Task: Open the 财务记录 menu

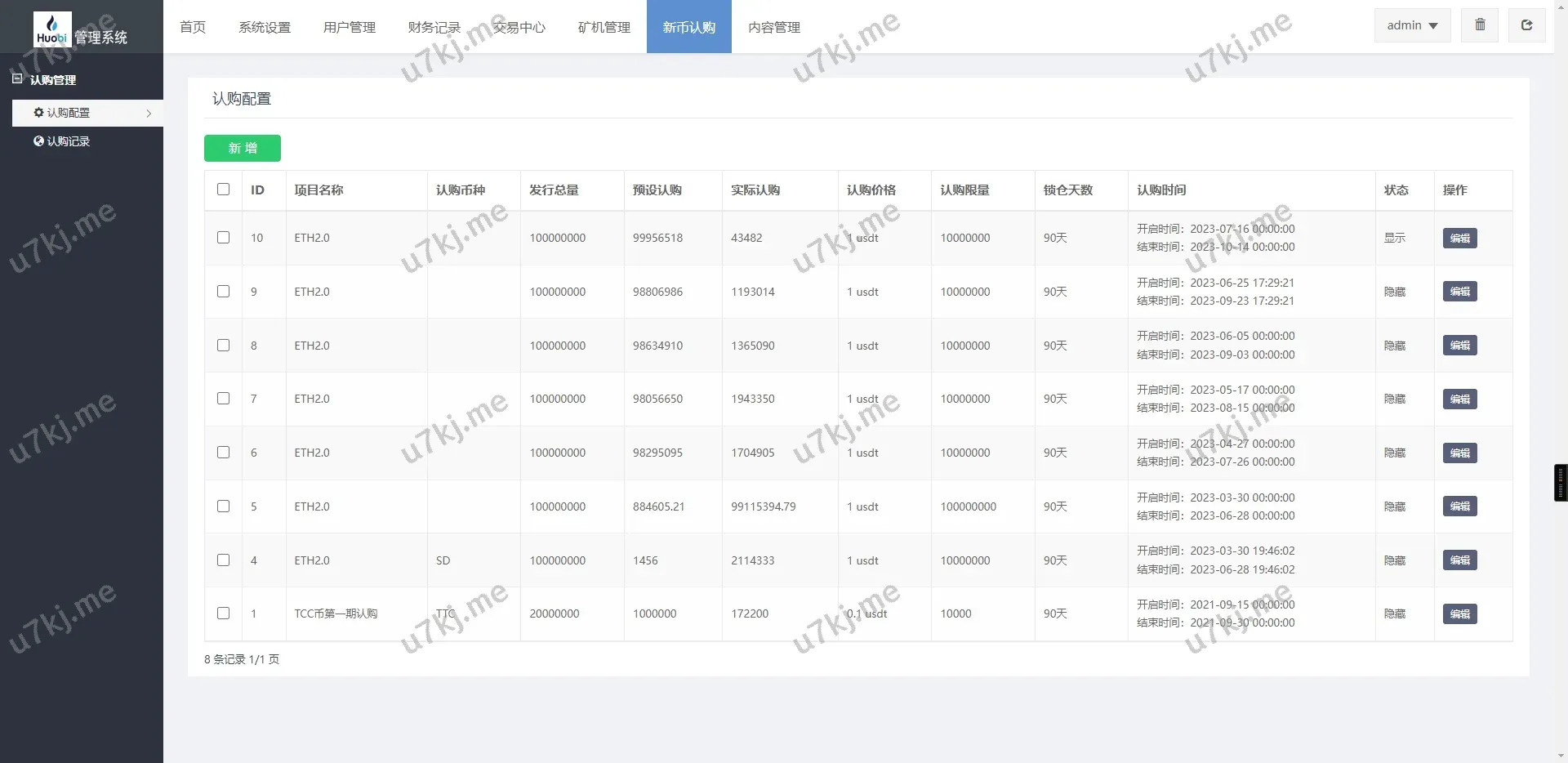Action: 434,27
